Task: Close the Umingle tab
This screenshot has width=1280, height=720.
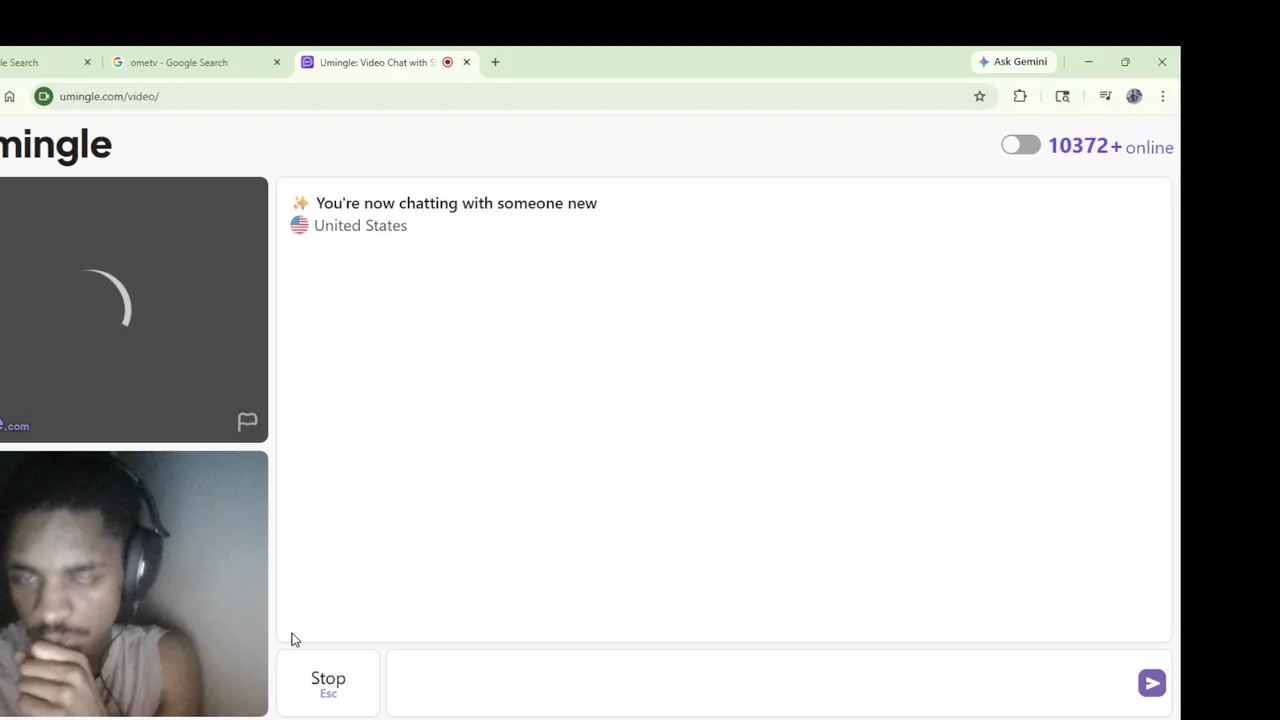Action: coord(466,62)
